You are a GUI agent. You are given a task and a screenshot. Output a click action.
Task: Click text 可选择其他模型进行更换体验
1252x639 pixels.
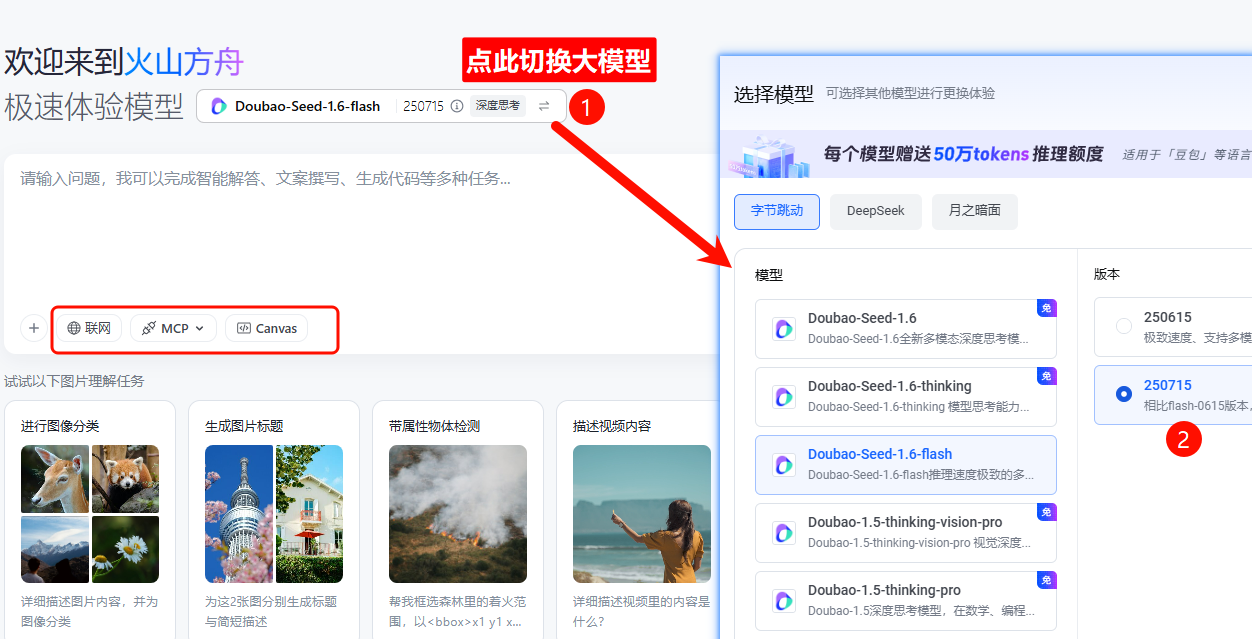[x=910, y=93]
